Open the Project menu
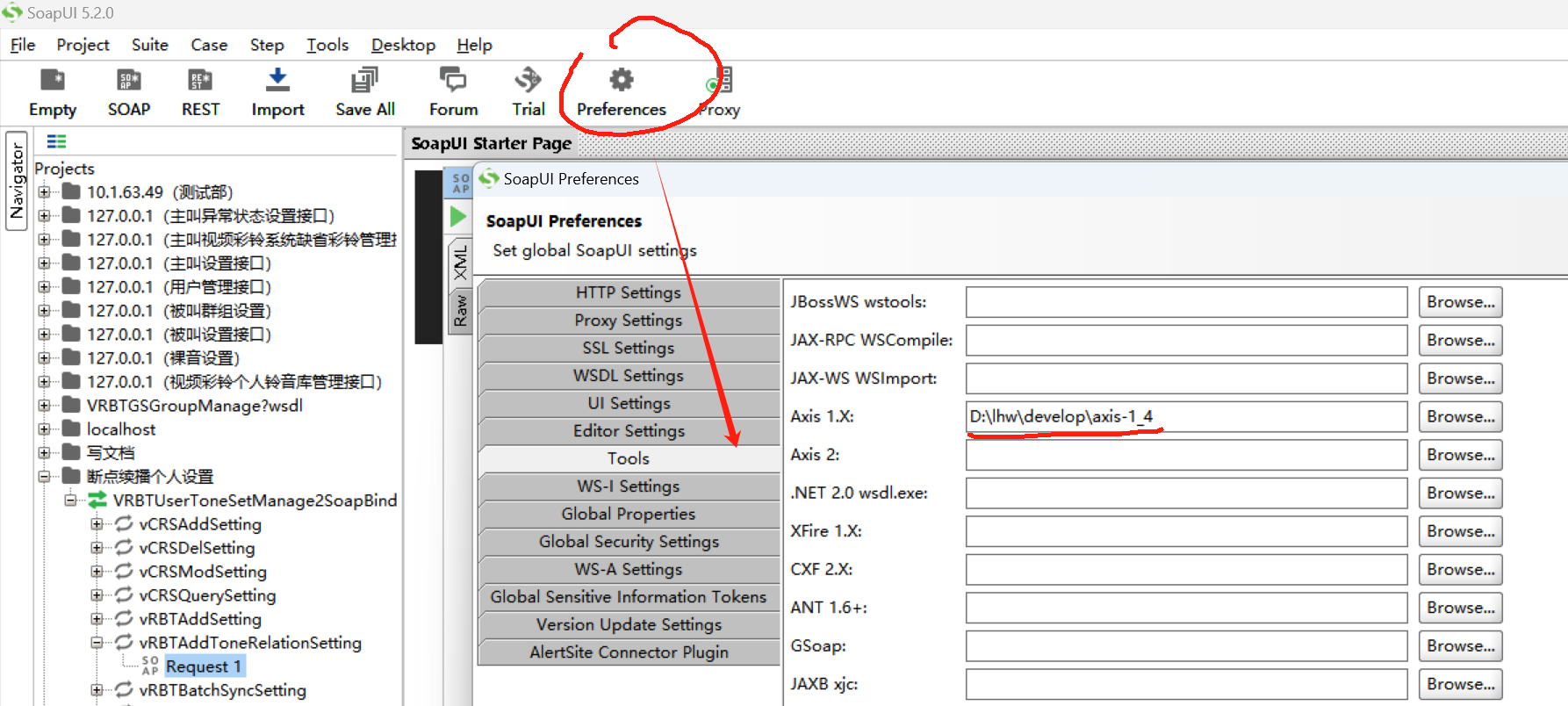The image size is (1568, 706). point(83,45)
